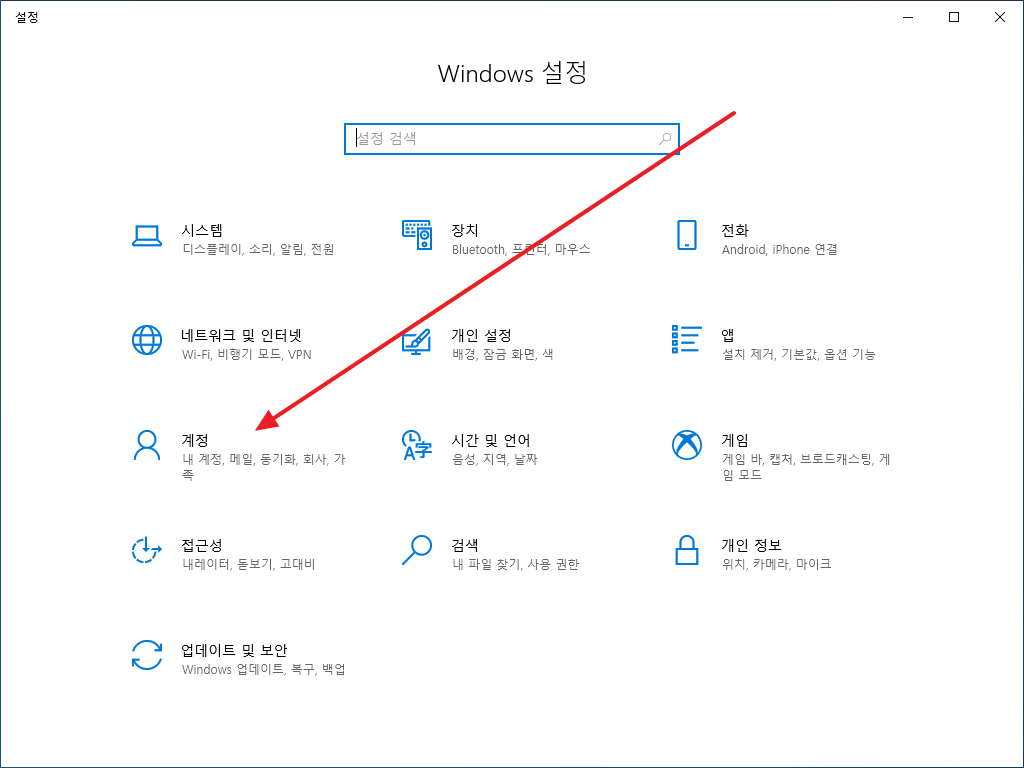Open the 개인 설정 paintbrush icon
Image resolution: width=1024 pixels, height=768 pixels.
(x=417, y=341)
